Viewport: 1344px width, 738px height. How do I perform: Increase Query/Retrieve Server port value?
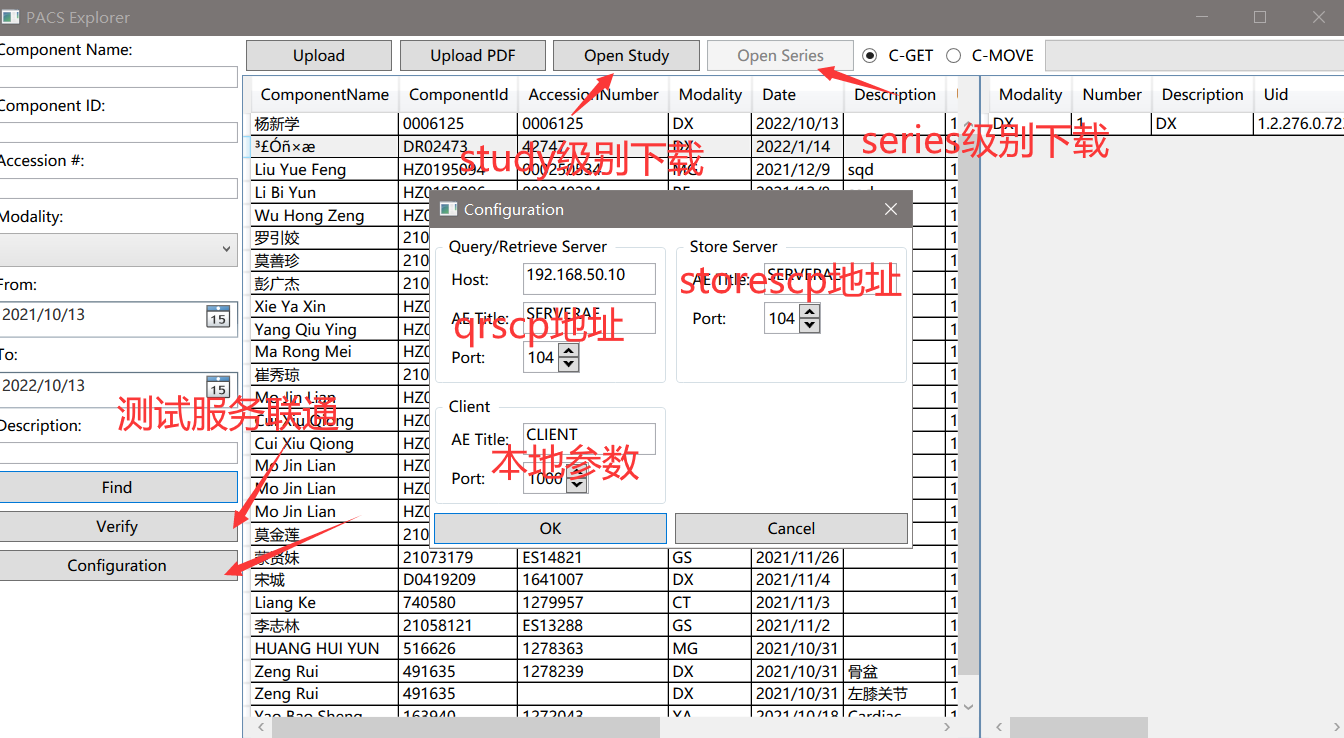(569, 351)
